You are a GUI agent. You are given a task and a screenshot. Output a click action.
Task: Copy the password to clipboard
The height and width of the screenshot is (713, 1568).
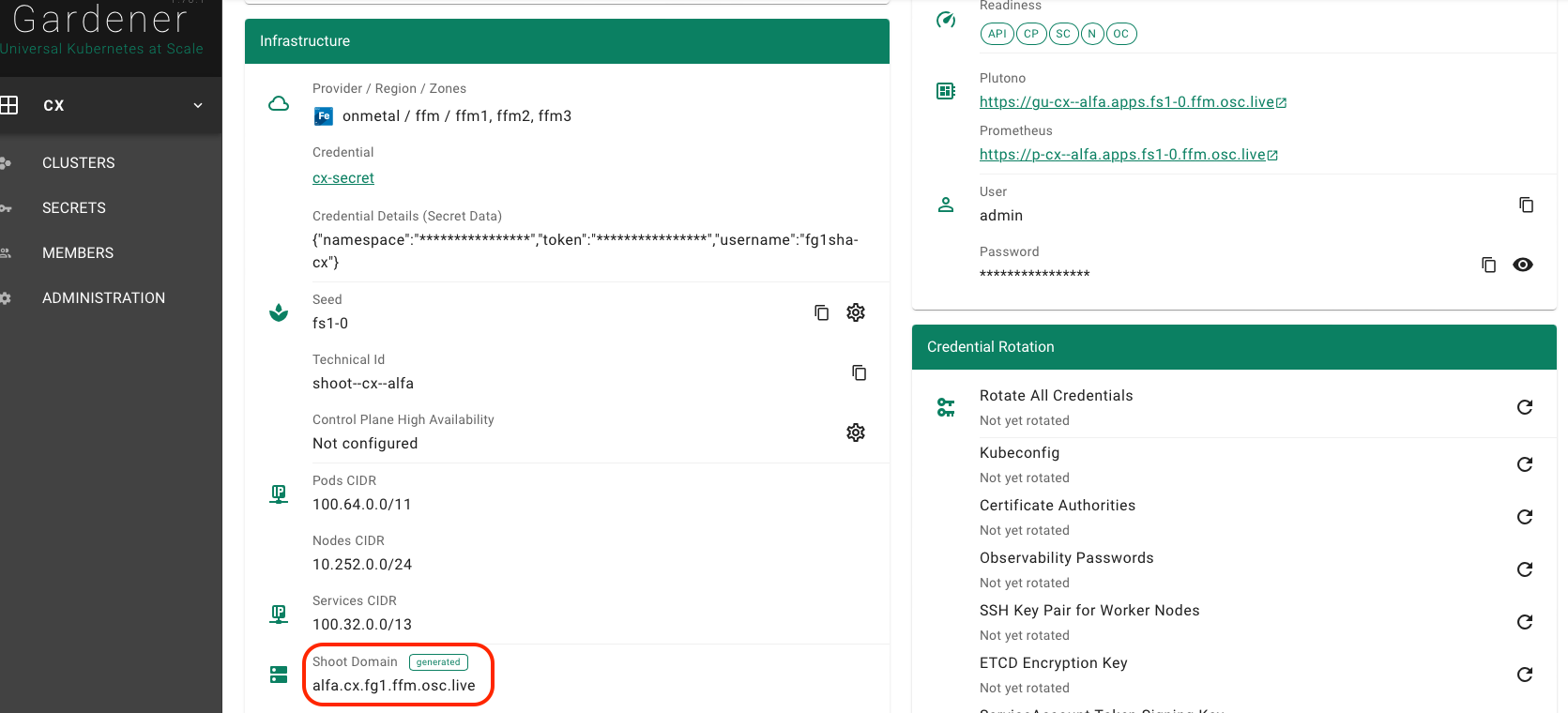(x=1488, y=265)
